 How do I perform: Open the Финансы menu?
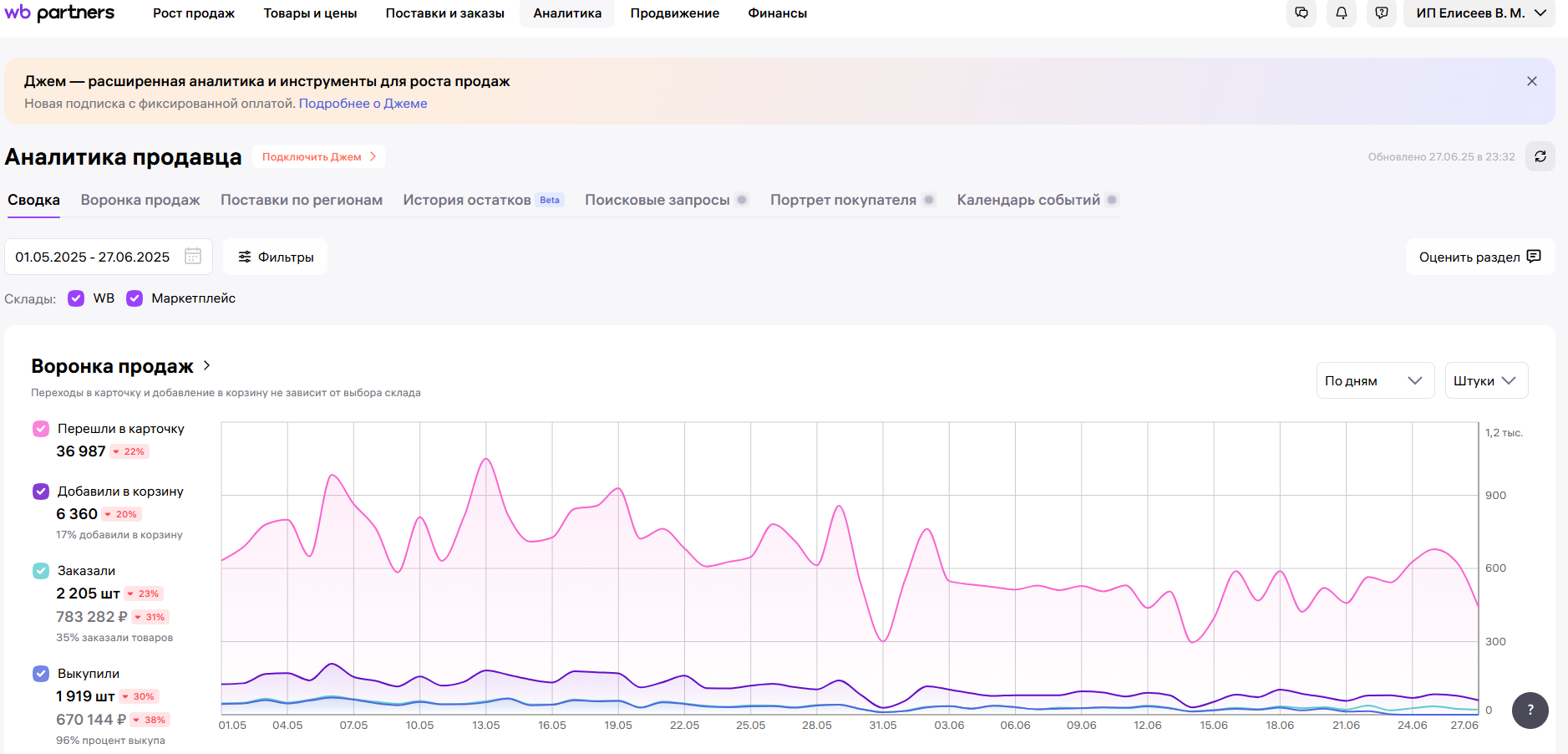pos(777,13)
